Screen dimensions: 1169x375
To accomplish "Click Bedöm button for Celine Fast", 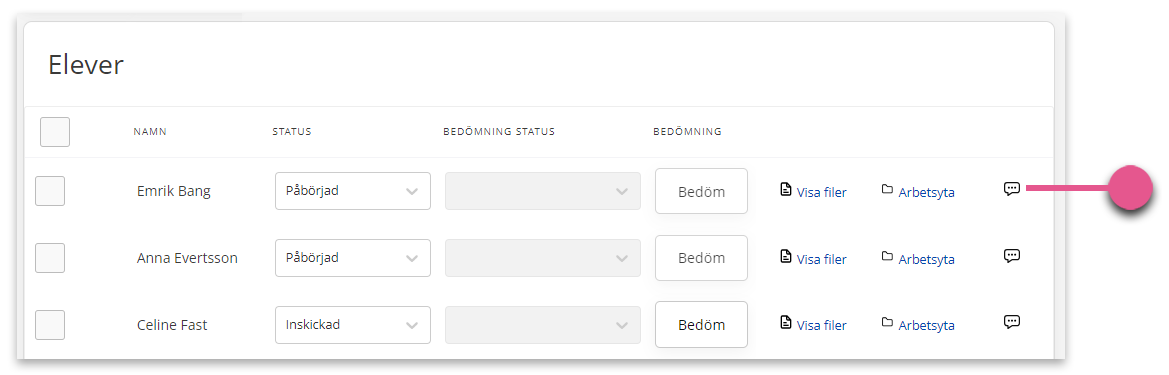I will tap(702, 325).
